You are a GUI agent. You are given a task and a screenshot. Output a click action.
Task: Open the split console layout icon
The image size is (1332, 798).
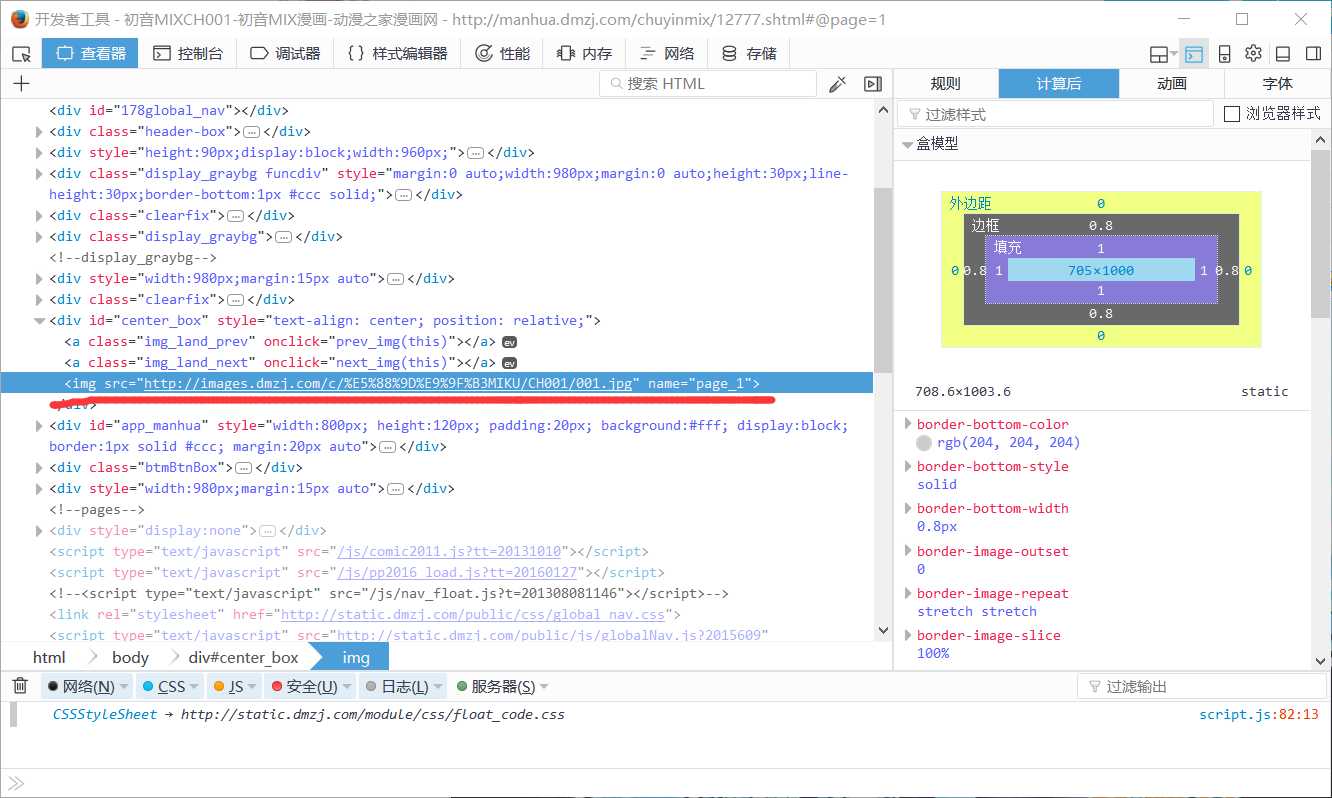pos(1163,54)
